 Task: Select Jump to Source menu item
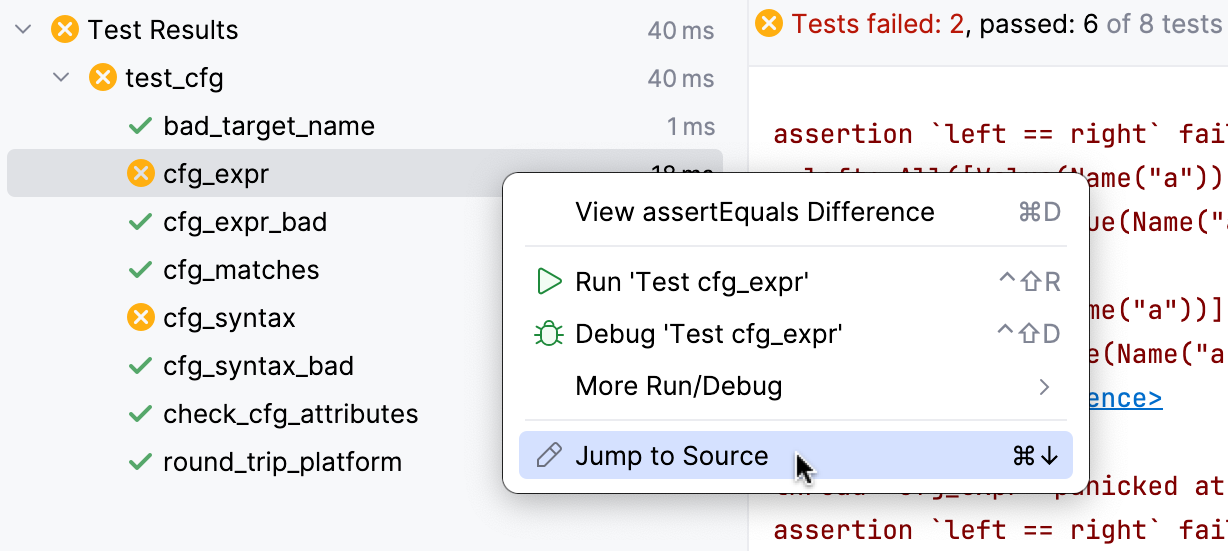[671, 456]
